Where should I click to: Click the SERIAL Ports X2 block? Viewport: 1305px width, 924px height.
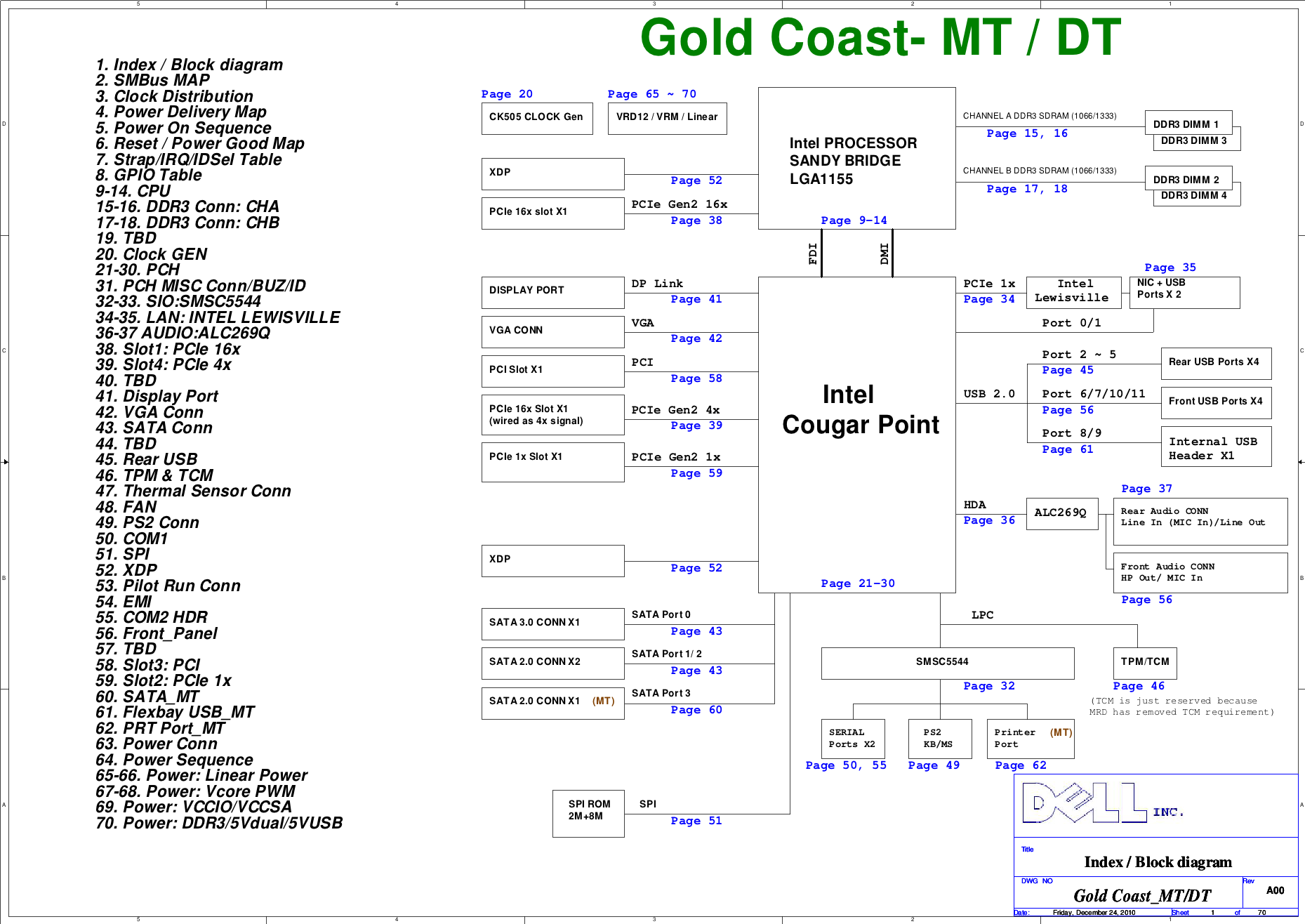pos(853,739)
